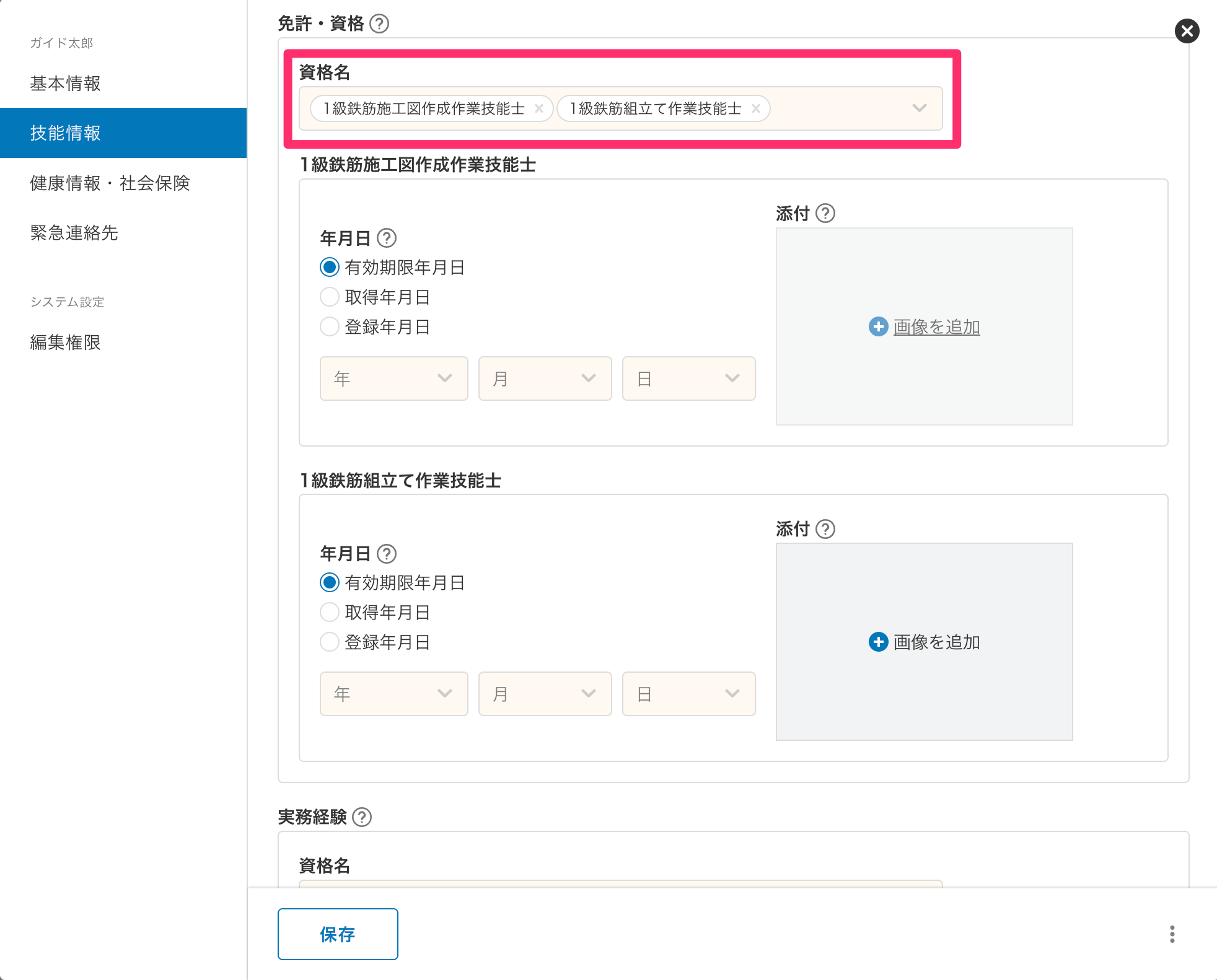Open the 日 dropdown in first qualification

tap(688, 378)
